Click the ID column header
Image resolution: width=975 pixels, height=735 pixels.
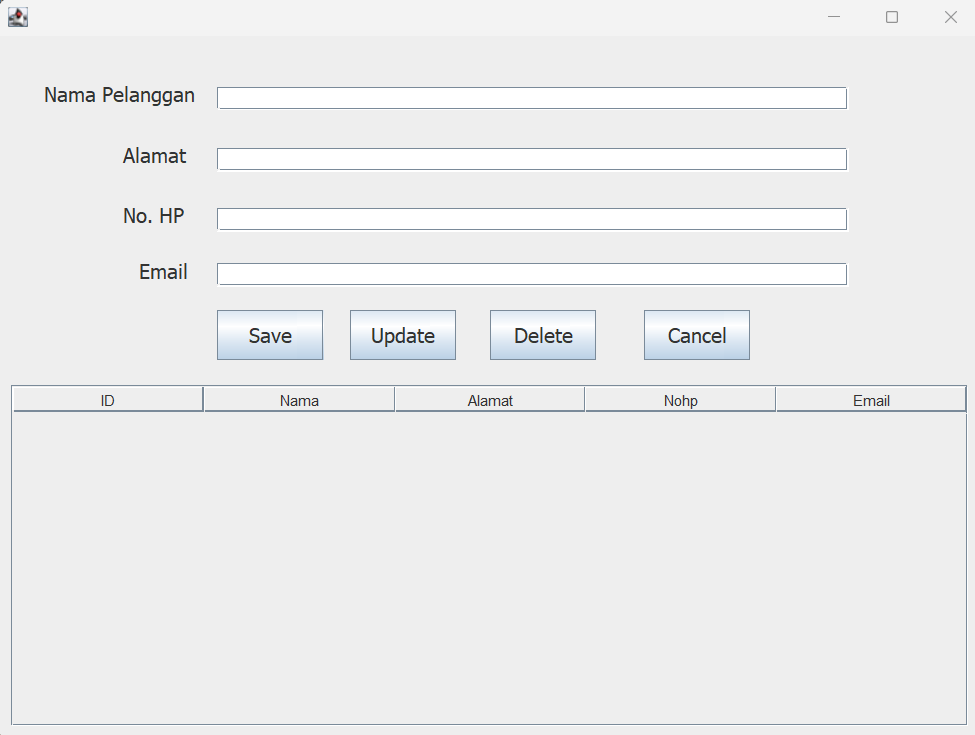pyautogui.click(x=108, y=400)
